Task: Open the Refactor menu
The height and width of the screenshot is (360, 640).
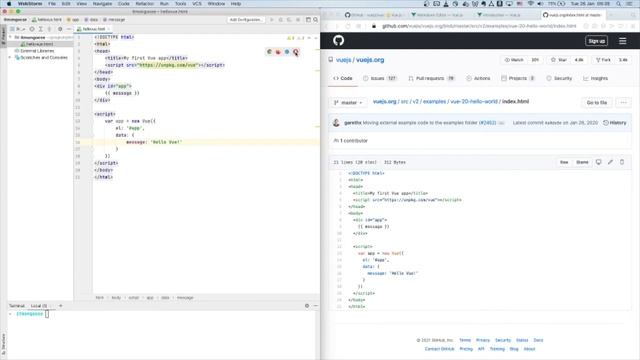Action: (x=144, y=4)
